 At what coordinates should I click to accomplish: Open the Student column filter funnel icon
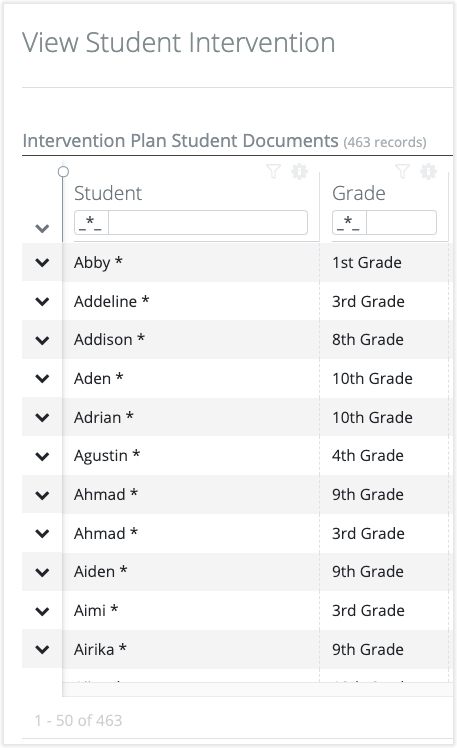273,171
